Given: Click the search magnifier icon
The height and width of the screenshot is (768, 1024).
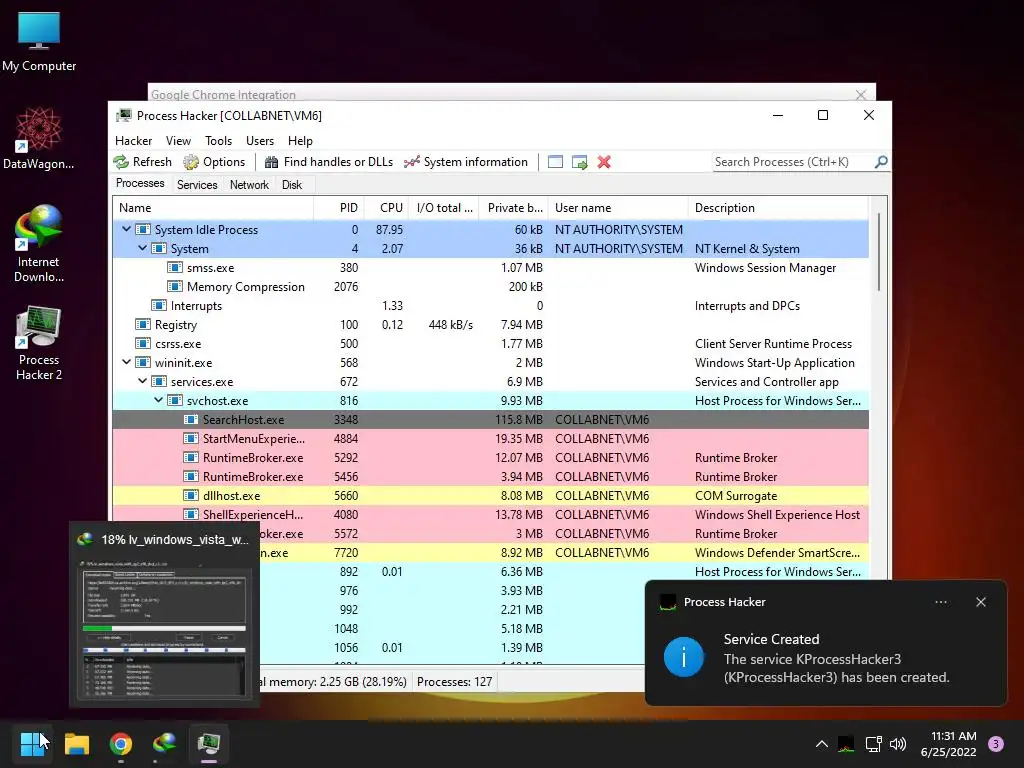Looking at the screenshot, I should pos(881,161).
